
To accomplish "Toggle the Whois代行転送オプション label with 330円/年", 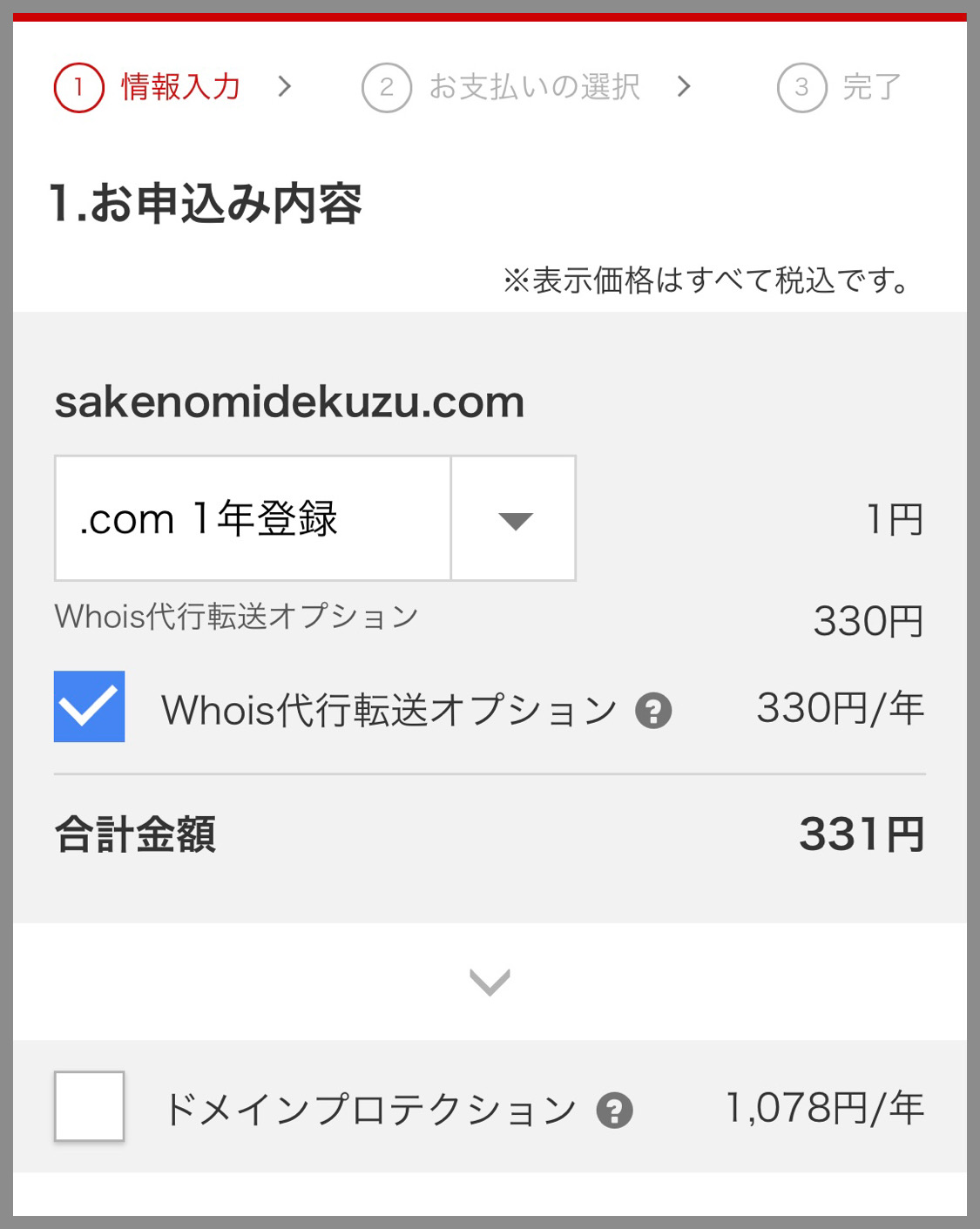I will [390, 710].
